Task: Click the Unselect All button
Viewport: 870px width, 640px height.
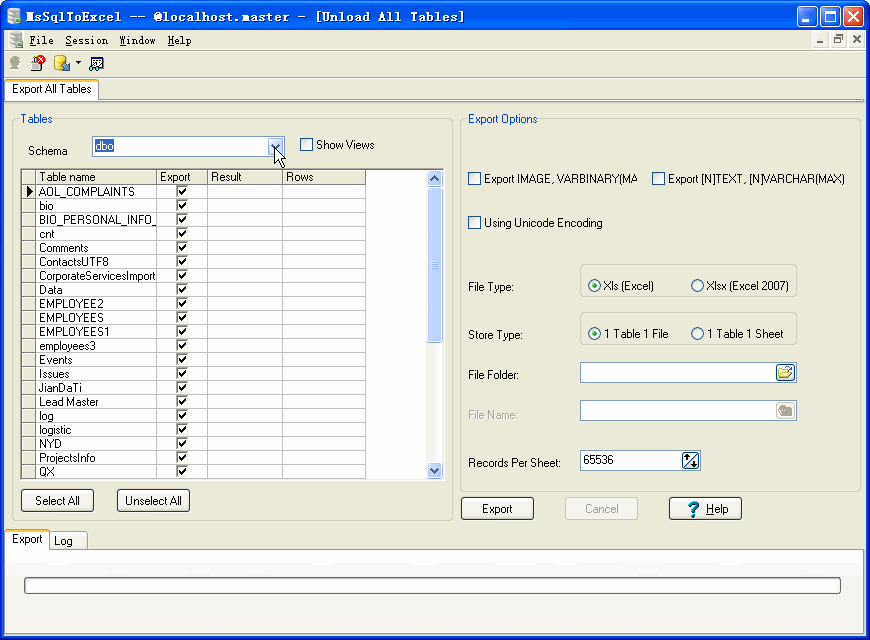Action: pos(153,501)
